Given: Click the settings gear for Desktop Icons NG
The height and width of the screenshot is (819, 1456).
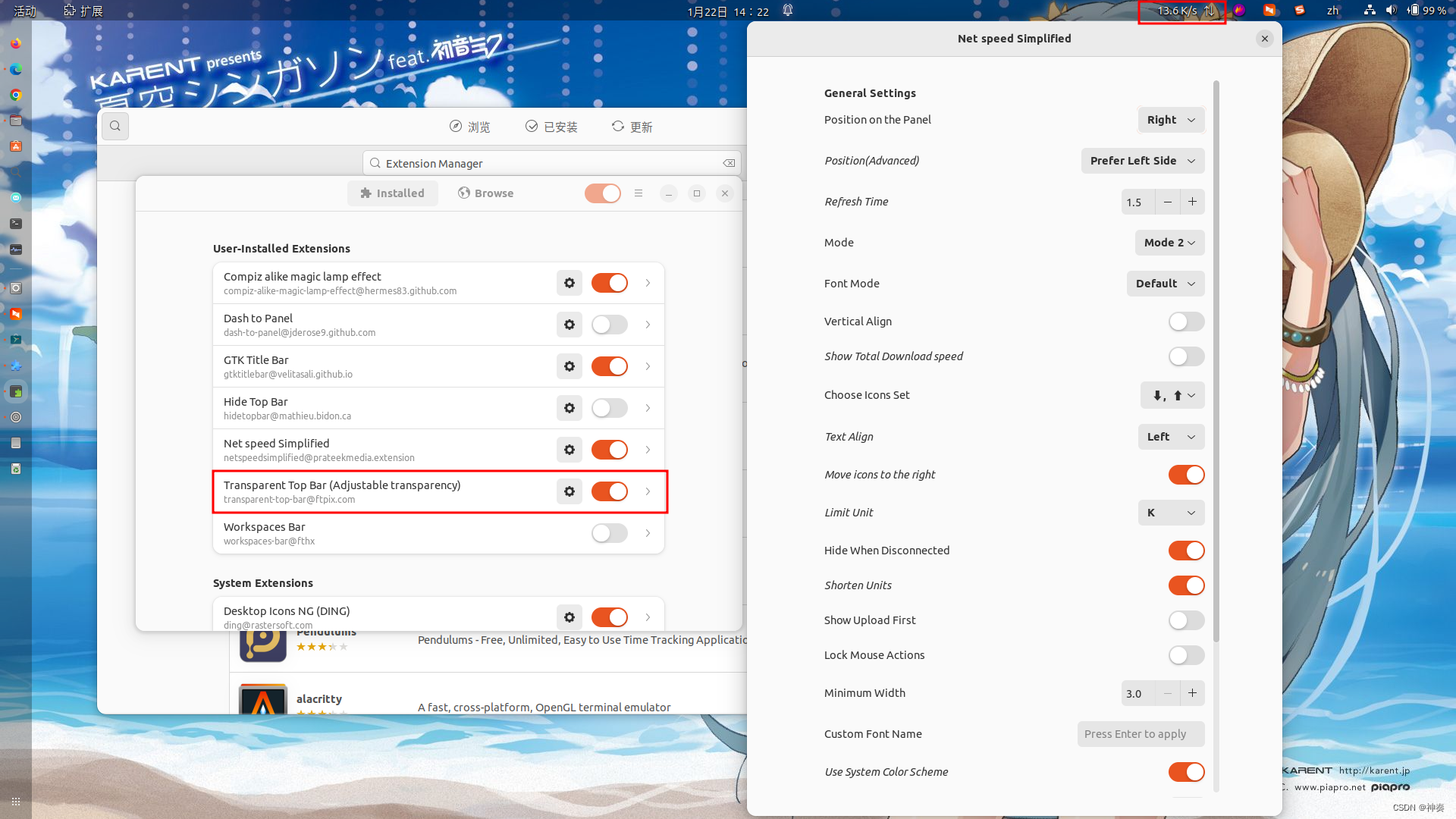Looking at the screenshot, I should [x=570, y=616].
